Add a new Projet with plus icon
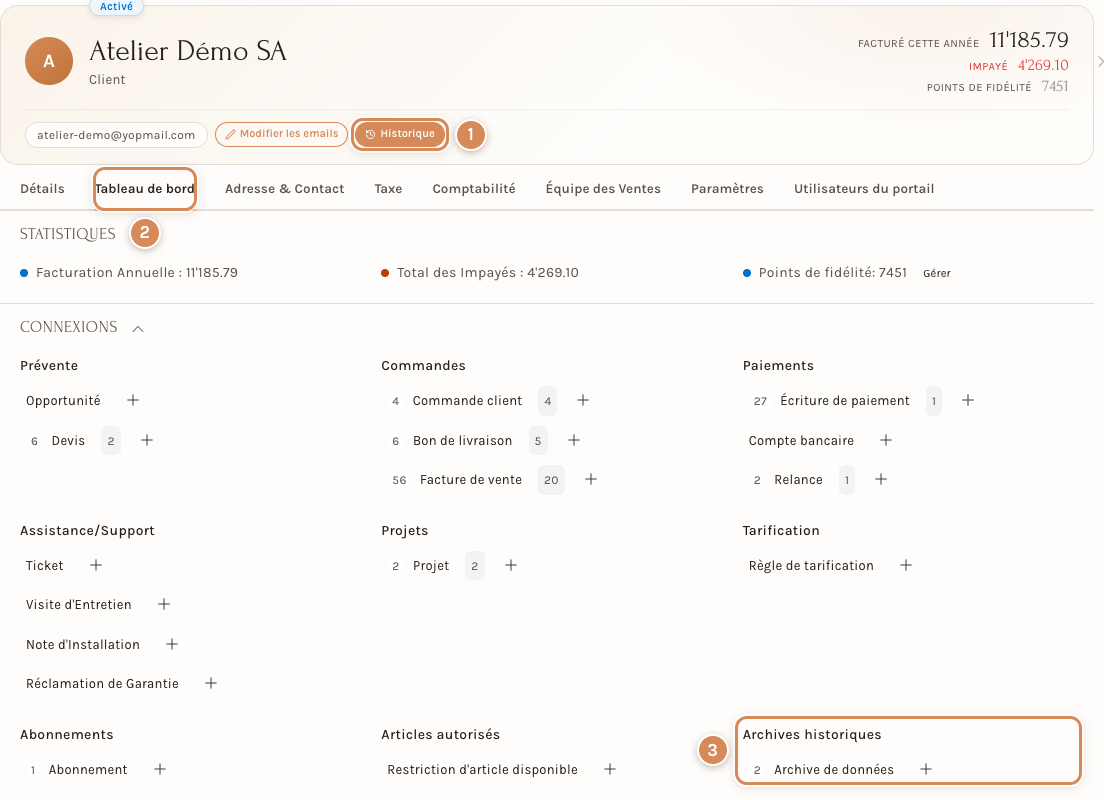 coord(511,565)
